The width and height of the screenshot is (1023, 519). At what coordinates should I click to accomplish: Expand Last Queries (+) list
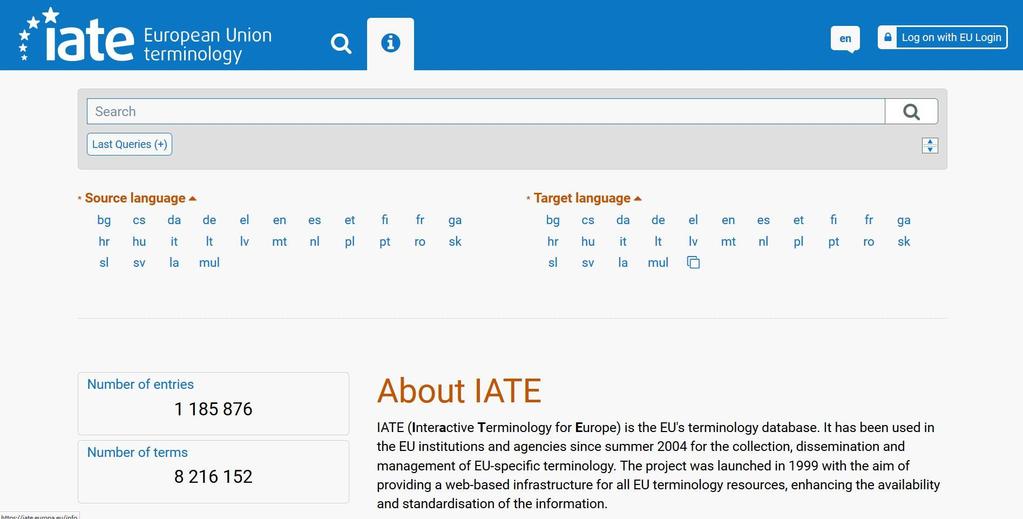129,144
